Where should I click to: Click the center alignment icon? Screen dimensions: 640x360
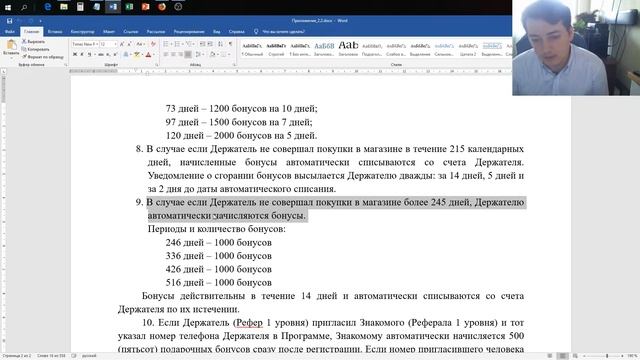tap(173, 54)
